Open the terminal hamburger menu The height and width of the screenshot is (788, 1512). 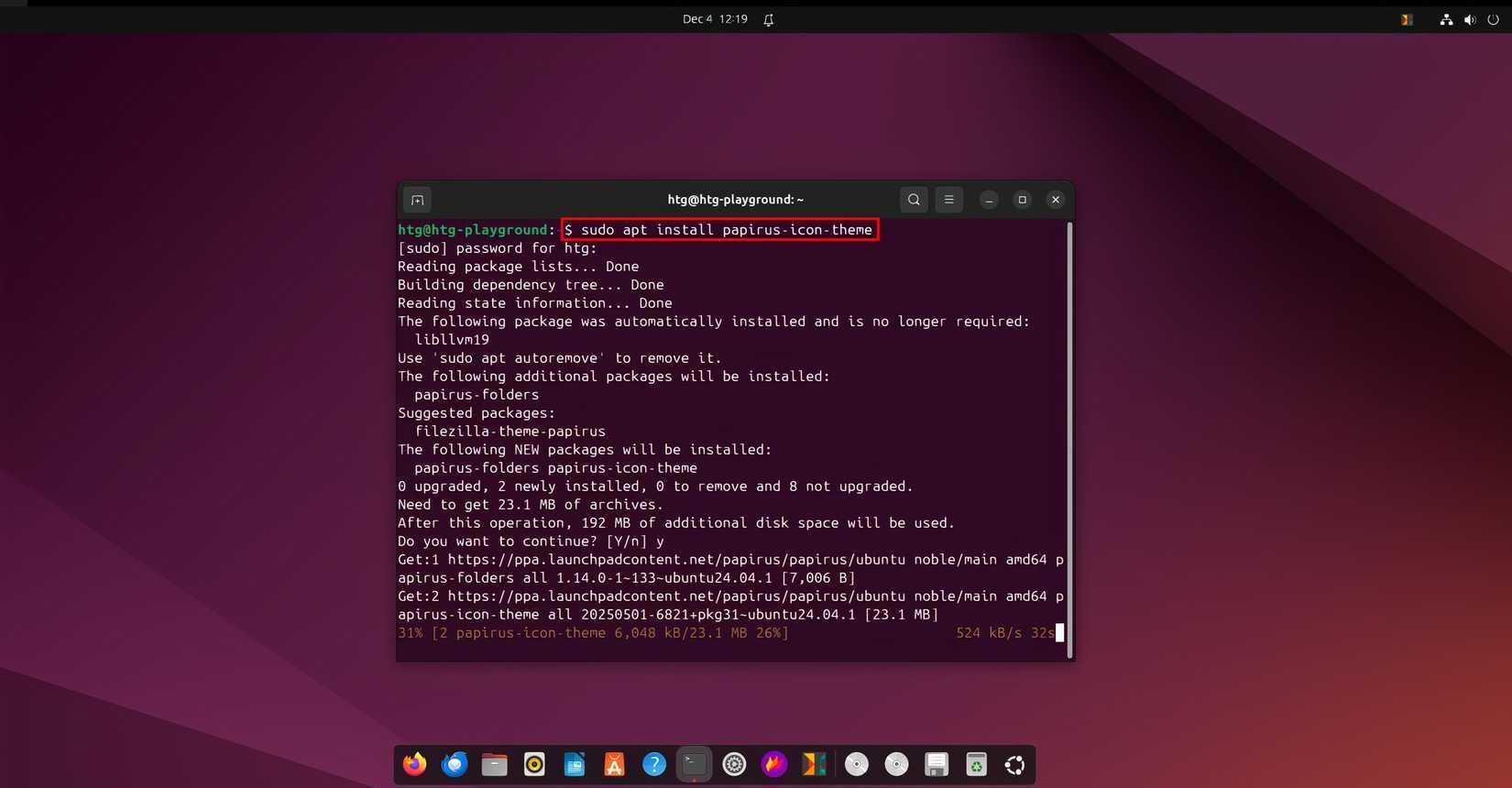948,200
